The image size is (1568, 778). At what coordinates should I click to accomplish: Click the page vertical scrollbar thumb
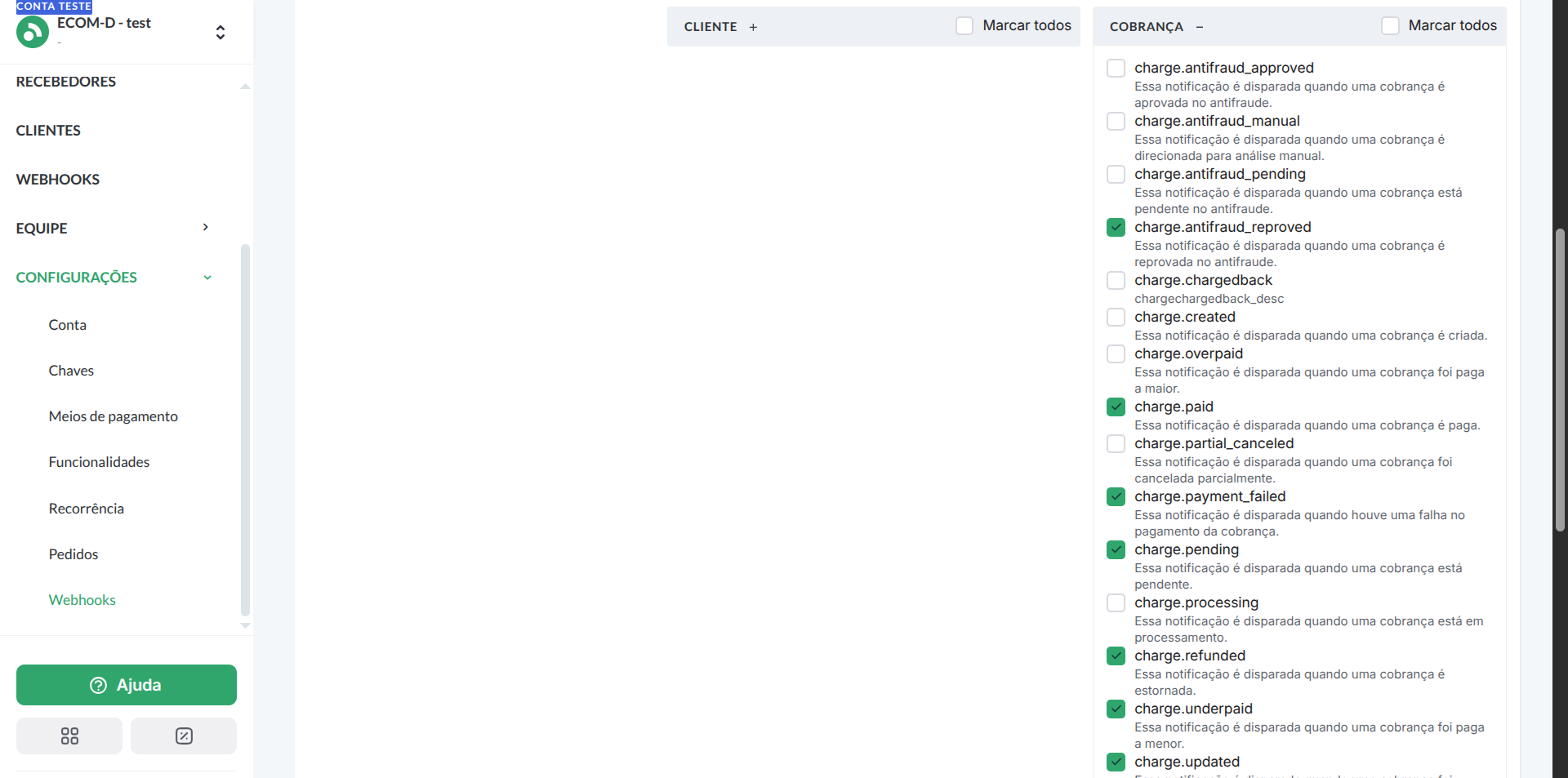coord(1560,380)
